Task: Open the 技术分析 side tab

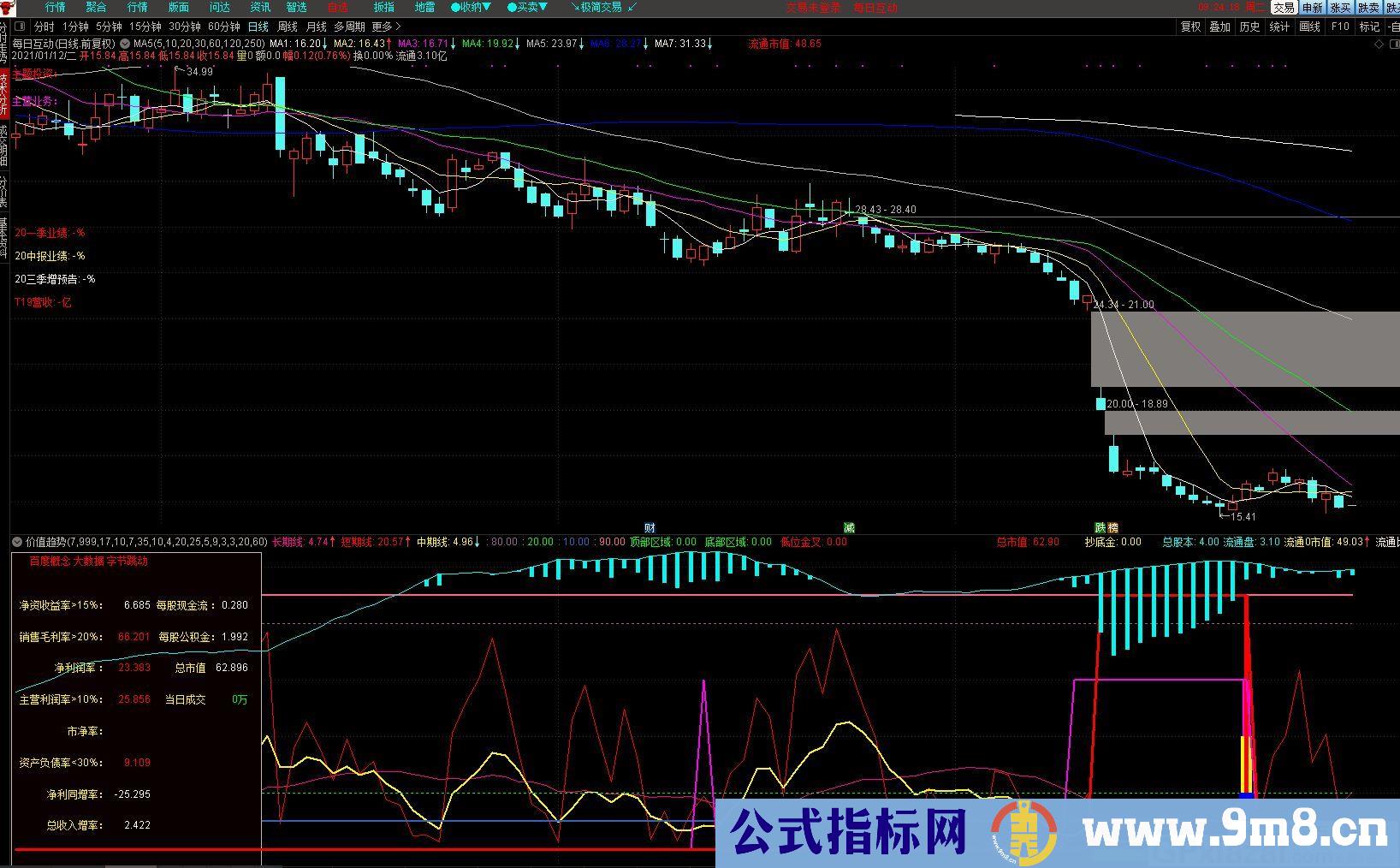Action: click(3, 93)
